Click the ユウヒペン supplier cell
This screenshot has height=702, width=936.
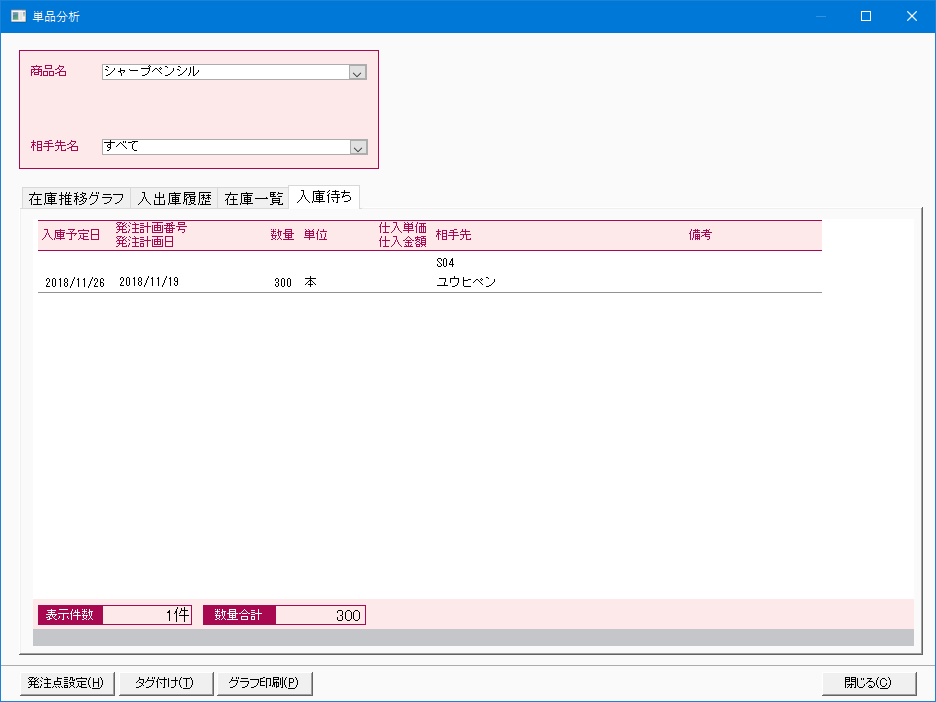(x=466, y=283)
